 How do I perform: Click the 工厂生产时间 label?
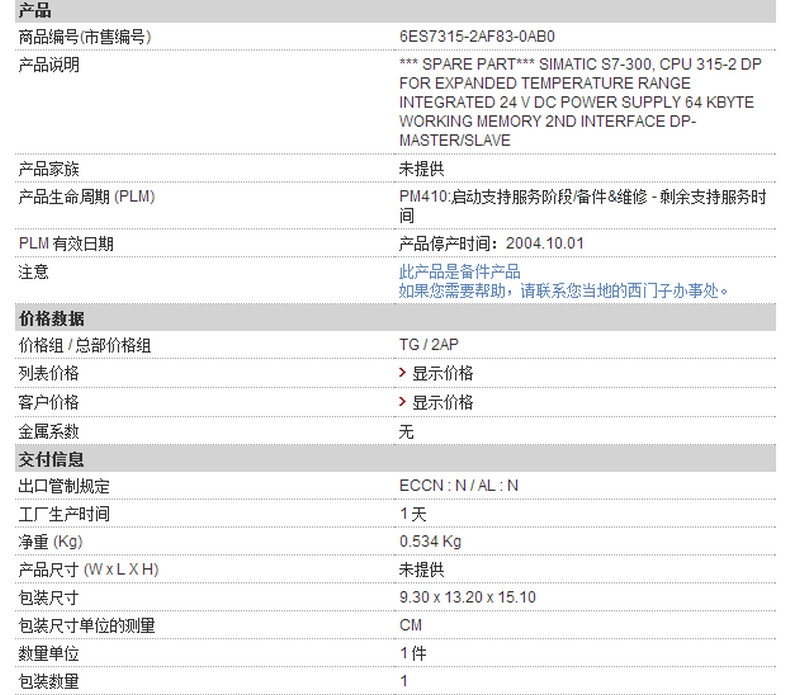pyautogui.click(x=64, y=514)
